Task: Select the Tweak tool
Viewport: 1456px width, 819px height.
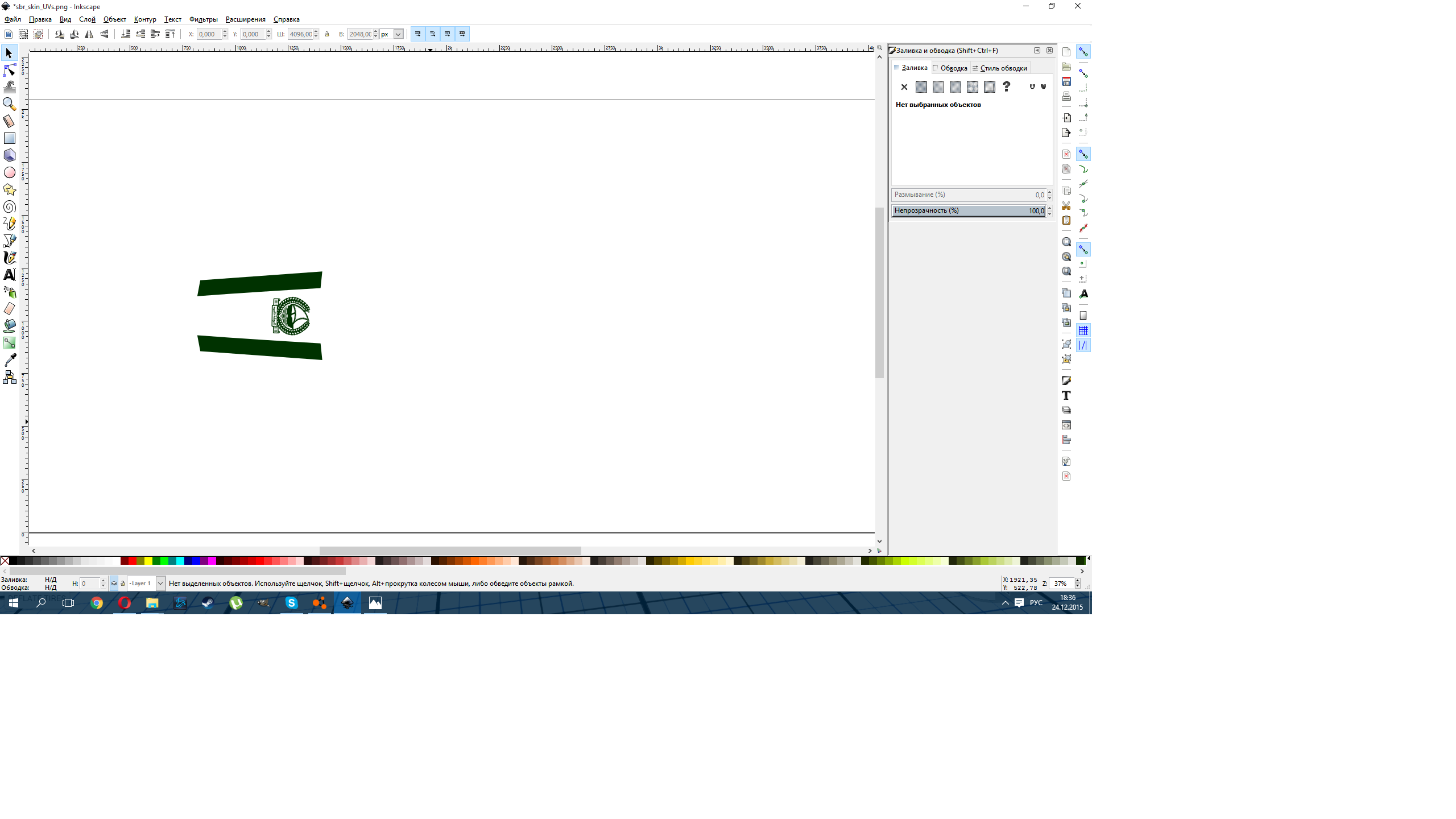Action: pyautogui.click(x=9, y=87)
